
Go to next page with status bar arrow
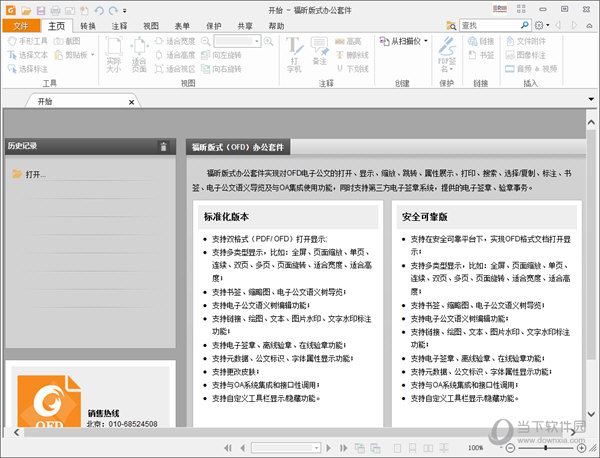click(329, 448)
